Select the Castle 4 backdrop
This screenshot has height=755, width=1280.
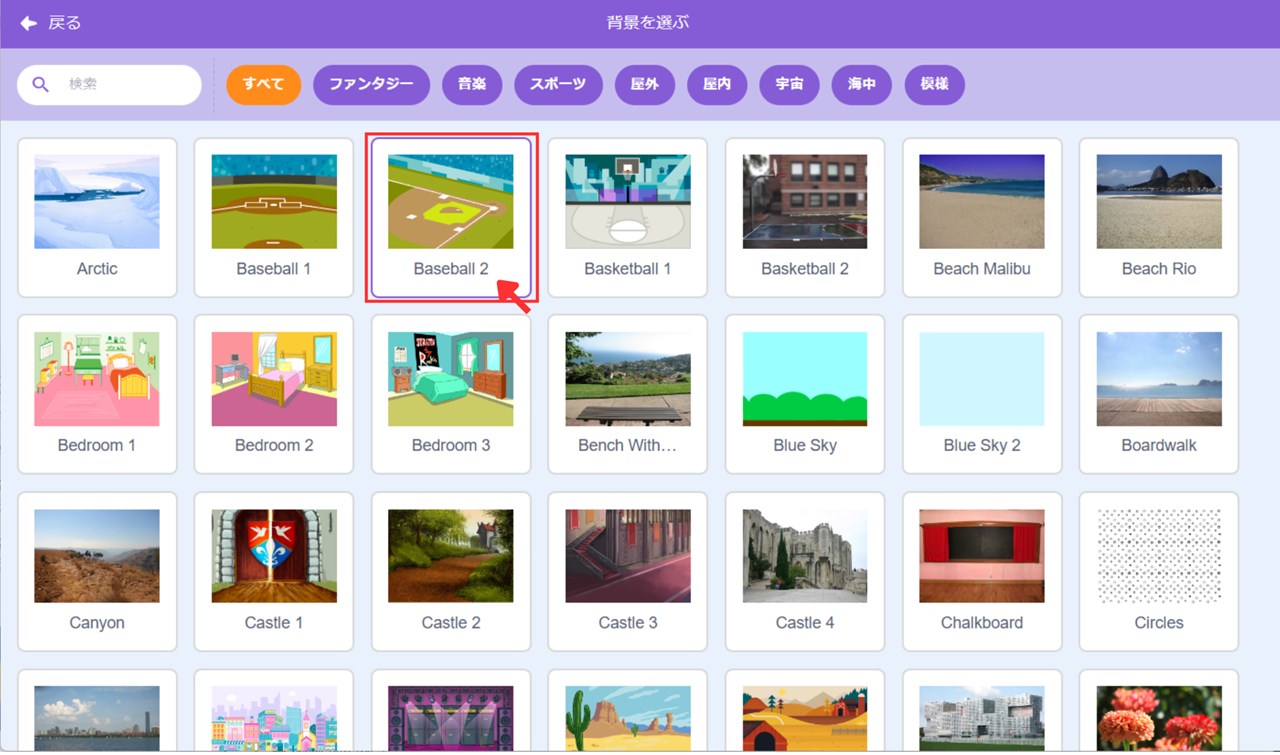805,571
